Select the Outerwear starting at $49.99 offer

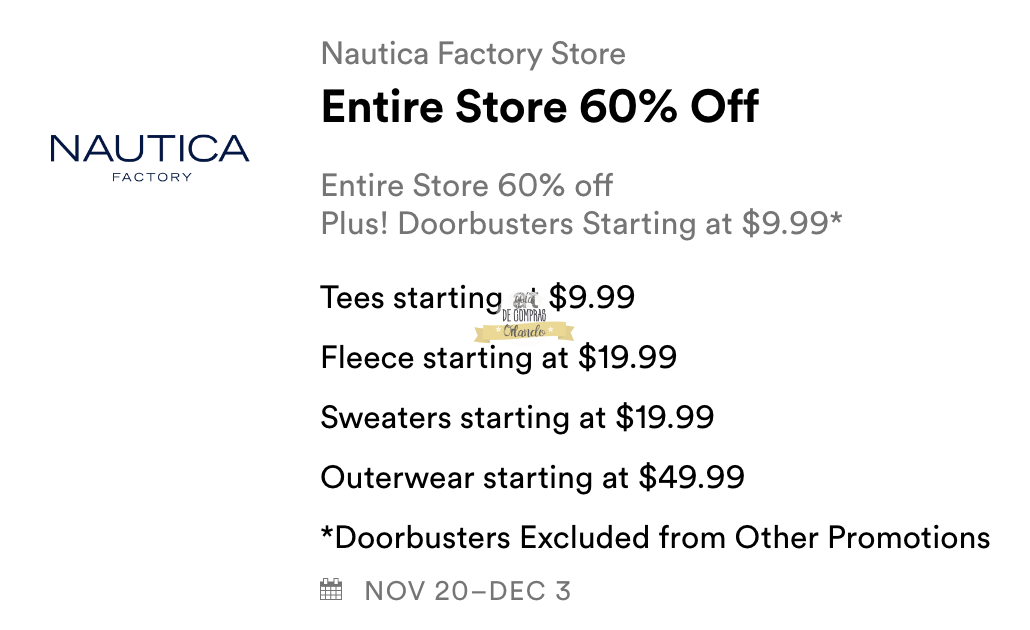[x=532, y=477]
